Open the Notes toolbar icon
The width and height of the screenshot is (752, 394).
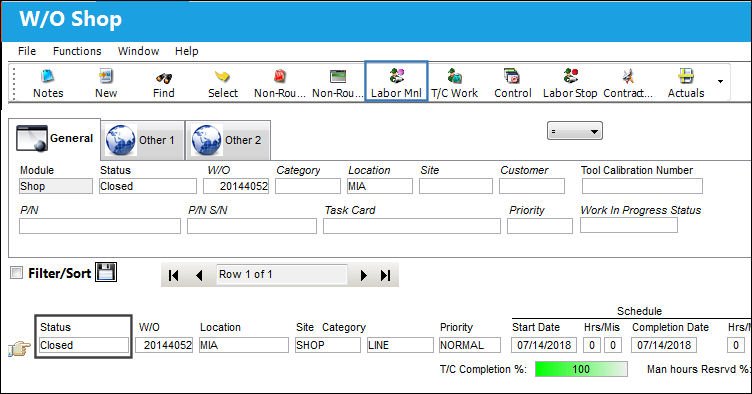point(48,83)
